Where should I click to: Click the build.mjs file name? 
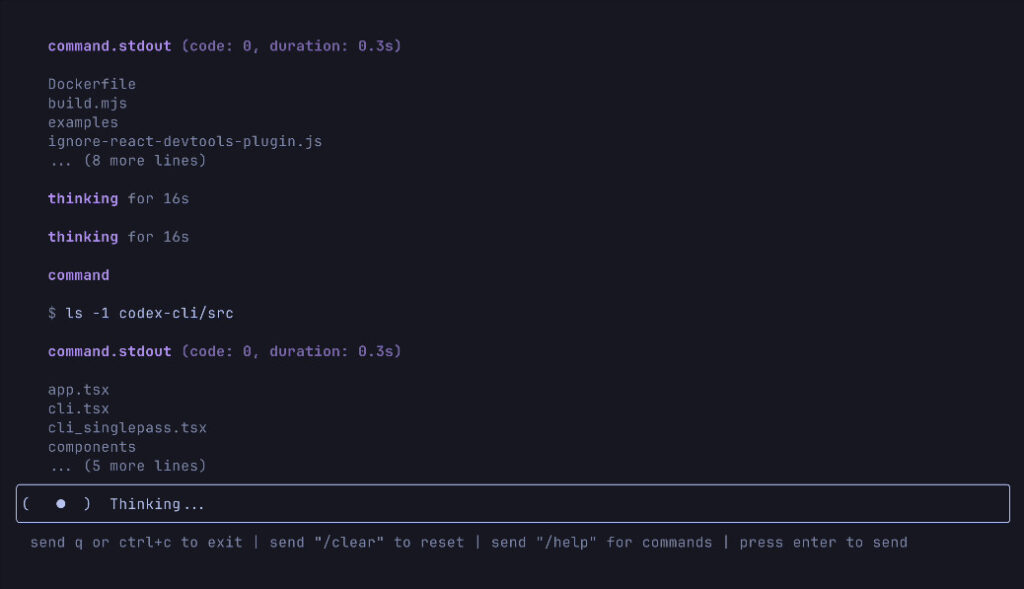88,103
